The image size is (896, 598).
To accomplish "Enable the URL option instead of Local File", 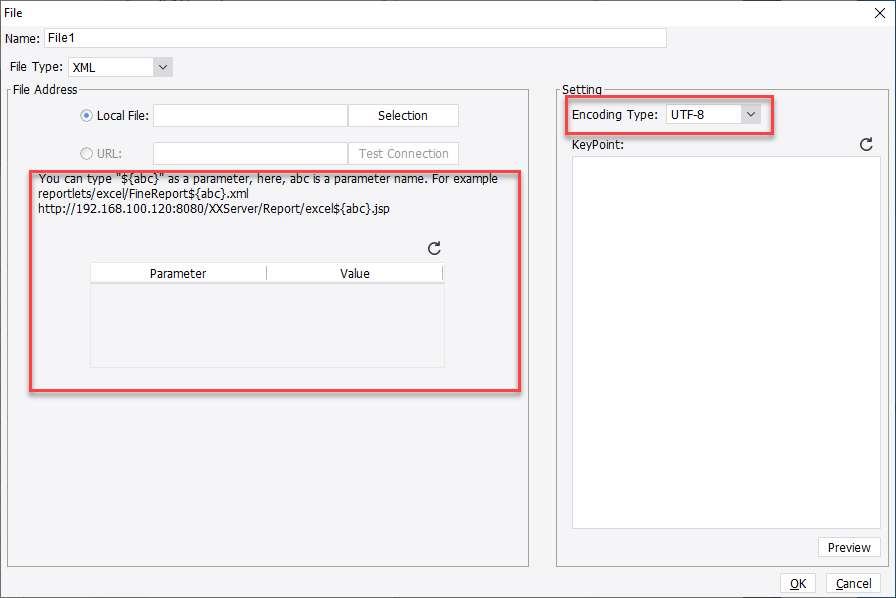I will (x=86, y=153).
